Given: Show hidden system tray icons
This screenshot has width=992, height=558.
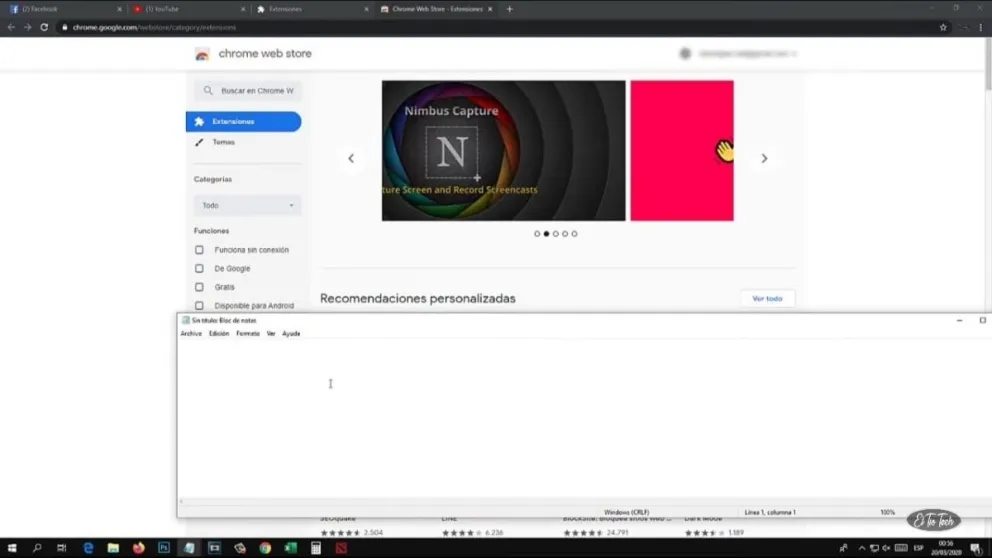Looking at the screenshot, I should (x=862, y=548).
